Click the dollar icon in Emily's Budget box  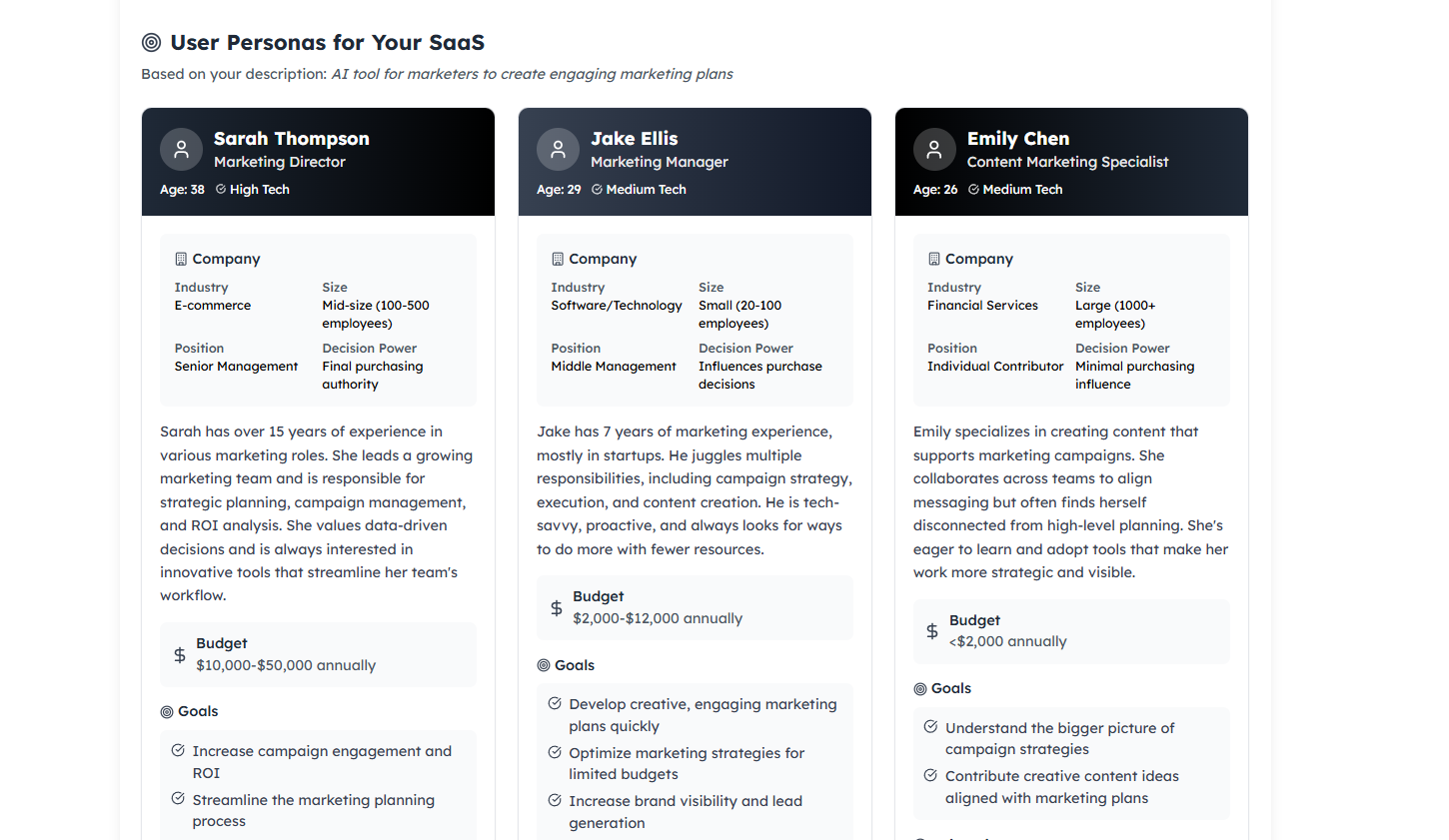click(x=932, y=631)
